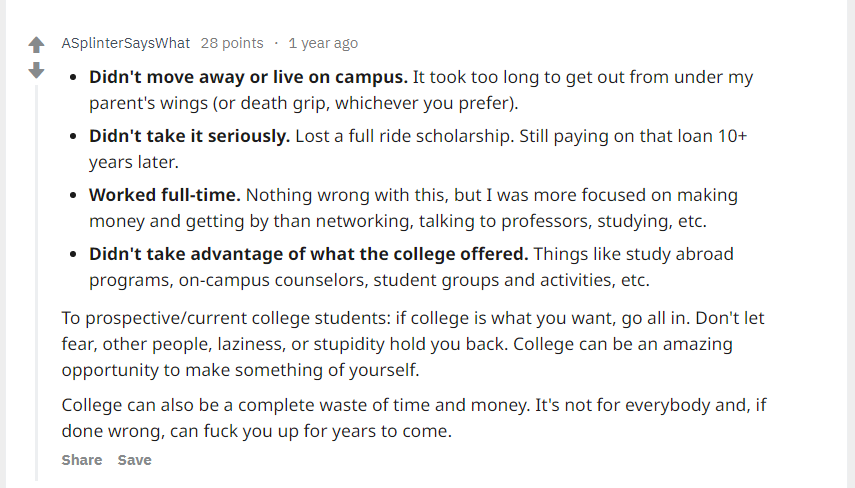Image resolution: width=855 pixels, height=488 pixels.
Task: Click bold text "Didn't take it seriously."
Action: coord(189,136)
